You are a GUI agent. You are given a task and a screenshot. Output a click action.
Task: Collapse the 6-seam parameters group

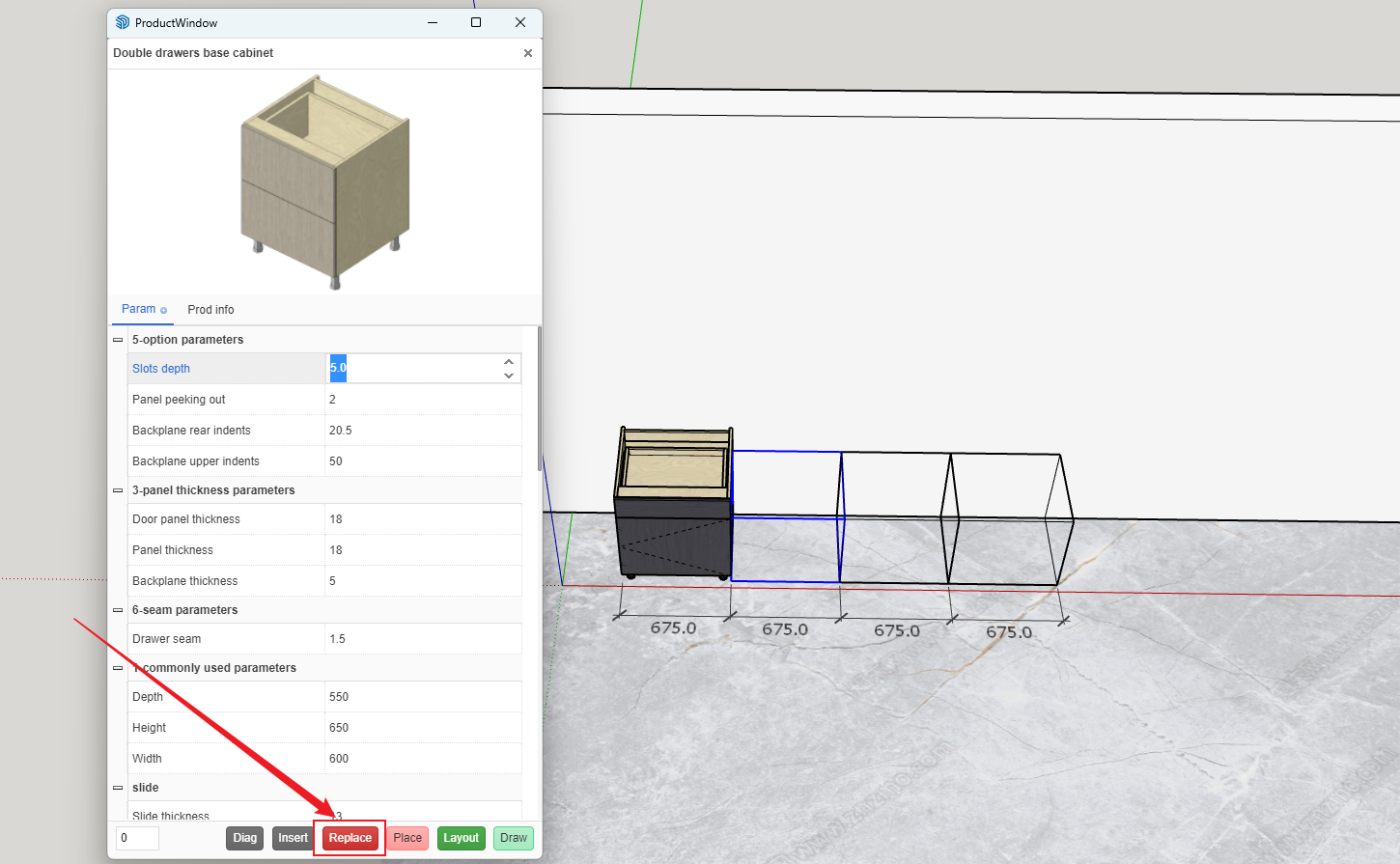tap(118, 610)
